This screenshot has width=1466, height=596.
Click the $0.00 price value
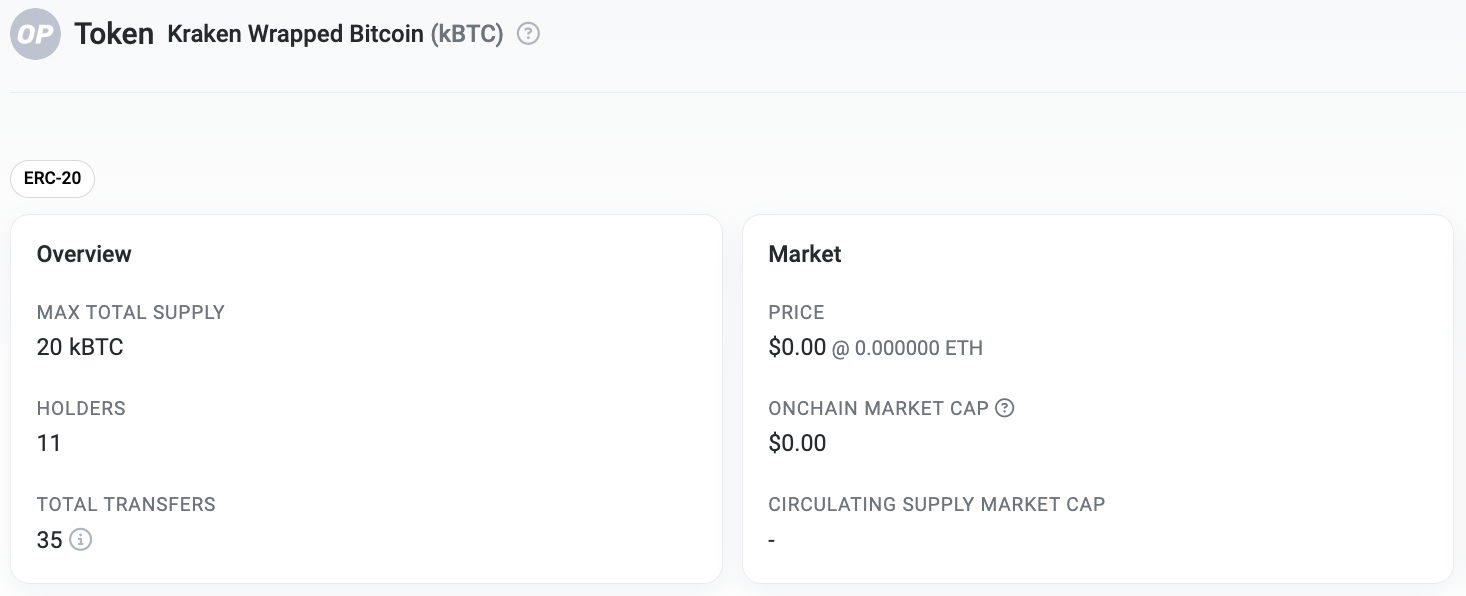click(x=797, y=348)
